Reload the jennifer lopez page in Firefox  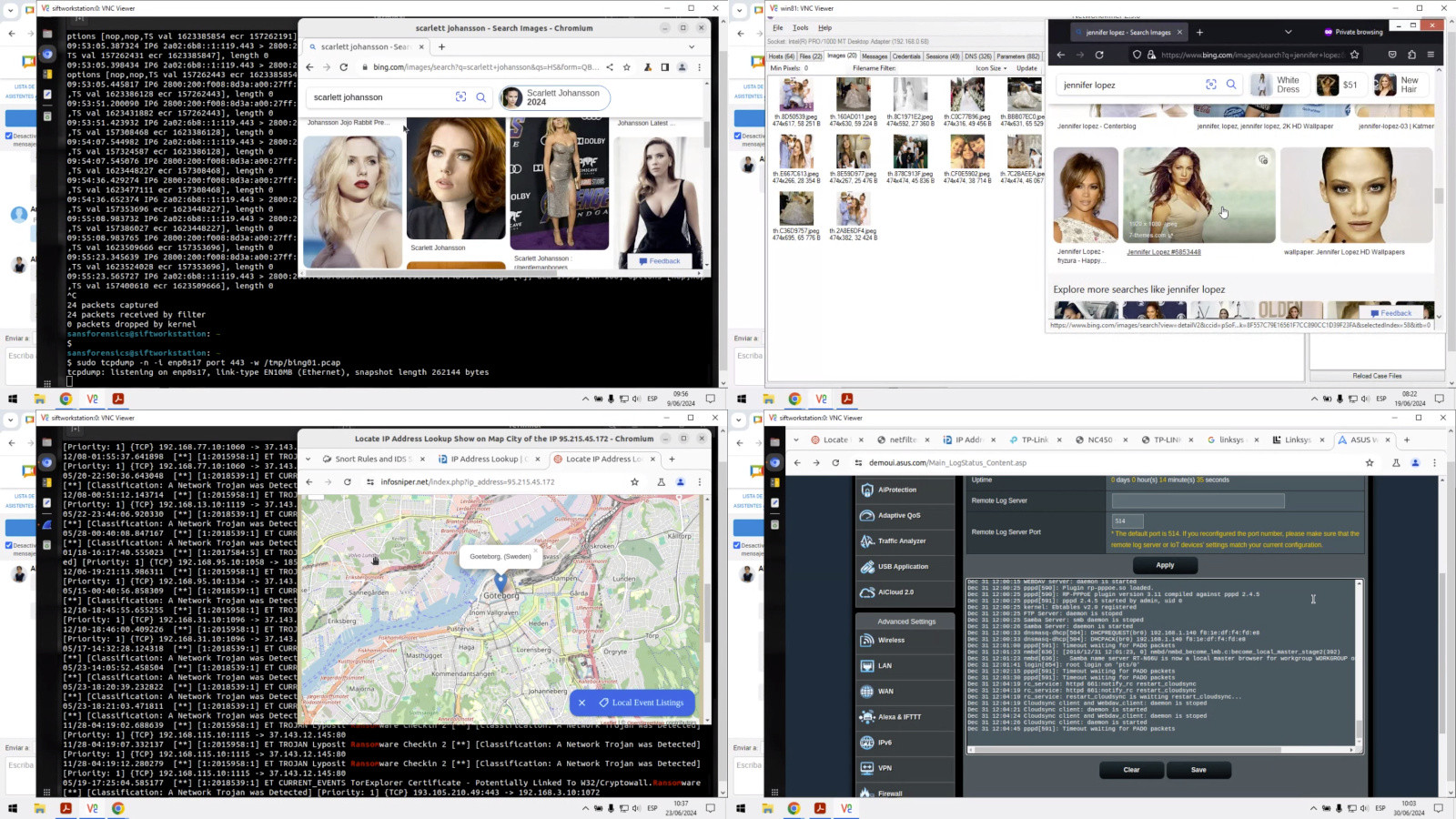tap(1099, 55)
